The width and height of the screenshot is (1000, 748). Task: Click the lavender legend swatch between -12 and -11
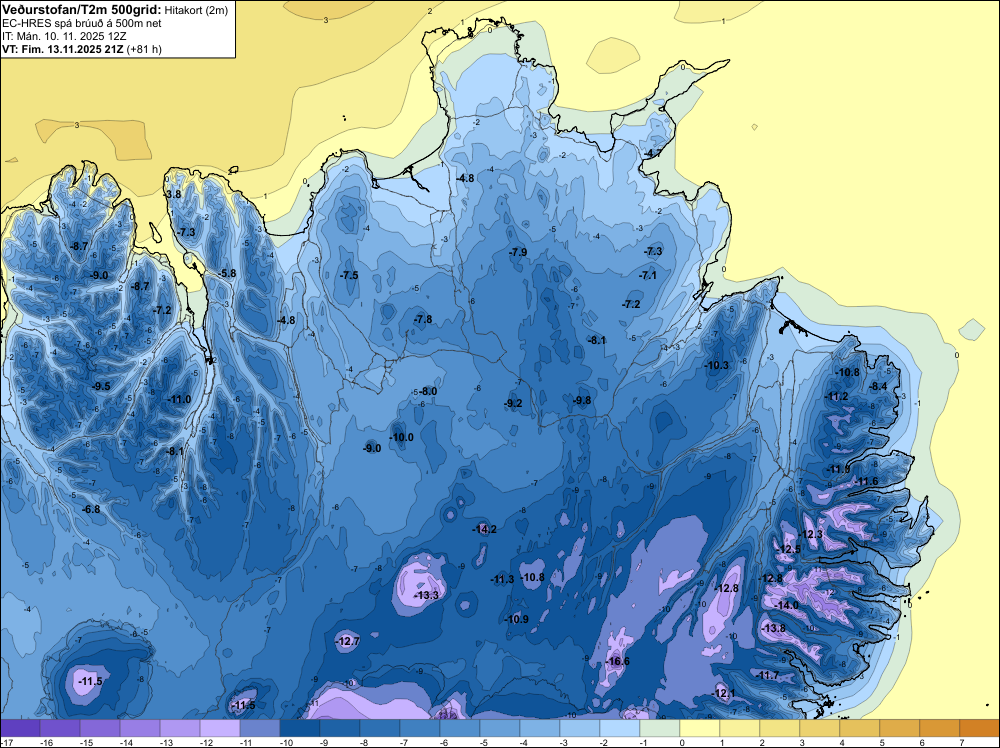(220, 728)
